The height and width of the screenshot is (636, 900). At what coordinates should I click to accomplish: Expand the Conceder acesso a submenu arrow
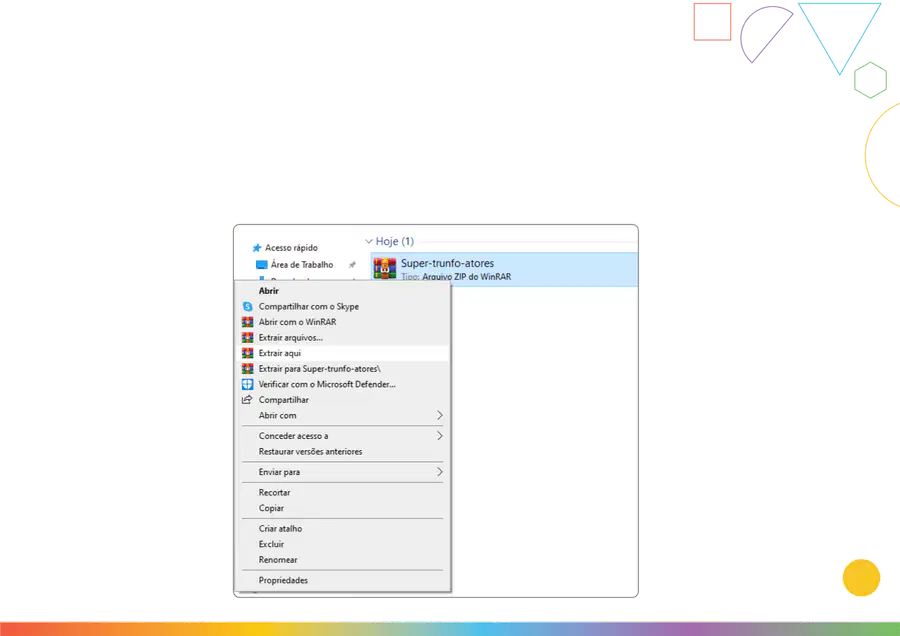440,436
